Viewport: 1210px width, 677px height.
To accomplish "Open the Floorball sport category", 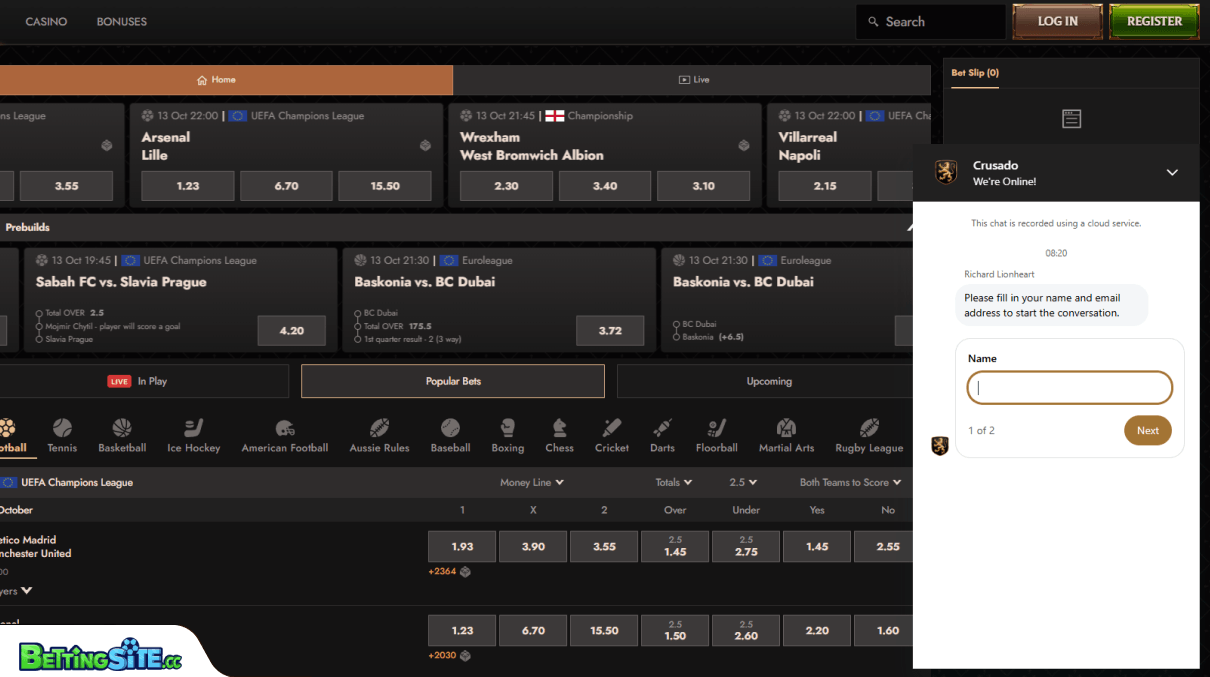I will (x=716, y=436).
